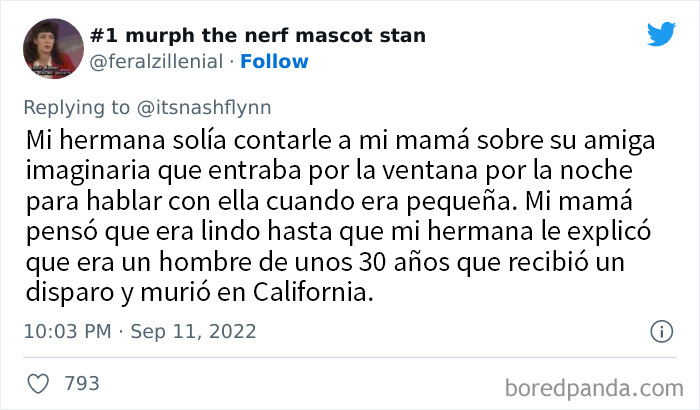This screenshot has width=700, height=410.
Task: Open the @feralzillenial handle
Action: tap(158, 62)
